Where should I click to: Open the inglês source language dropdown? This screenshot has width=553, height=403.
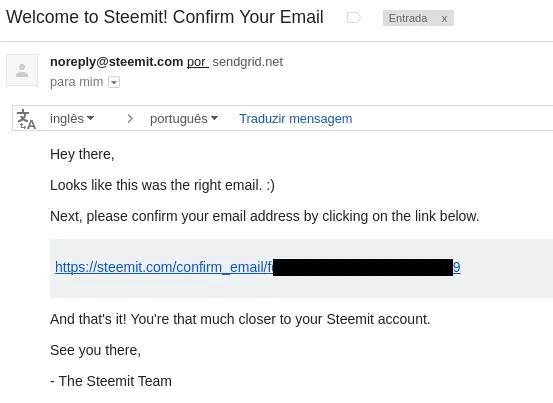click(x=72, y=118)
